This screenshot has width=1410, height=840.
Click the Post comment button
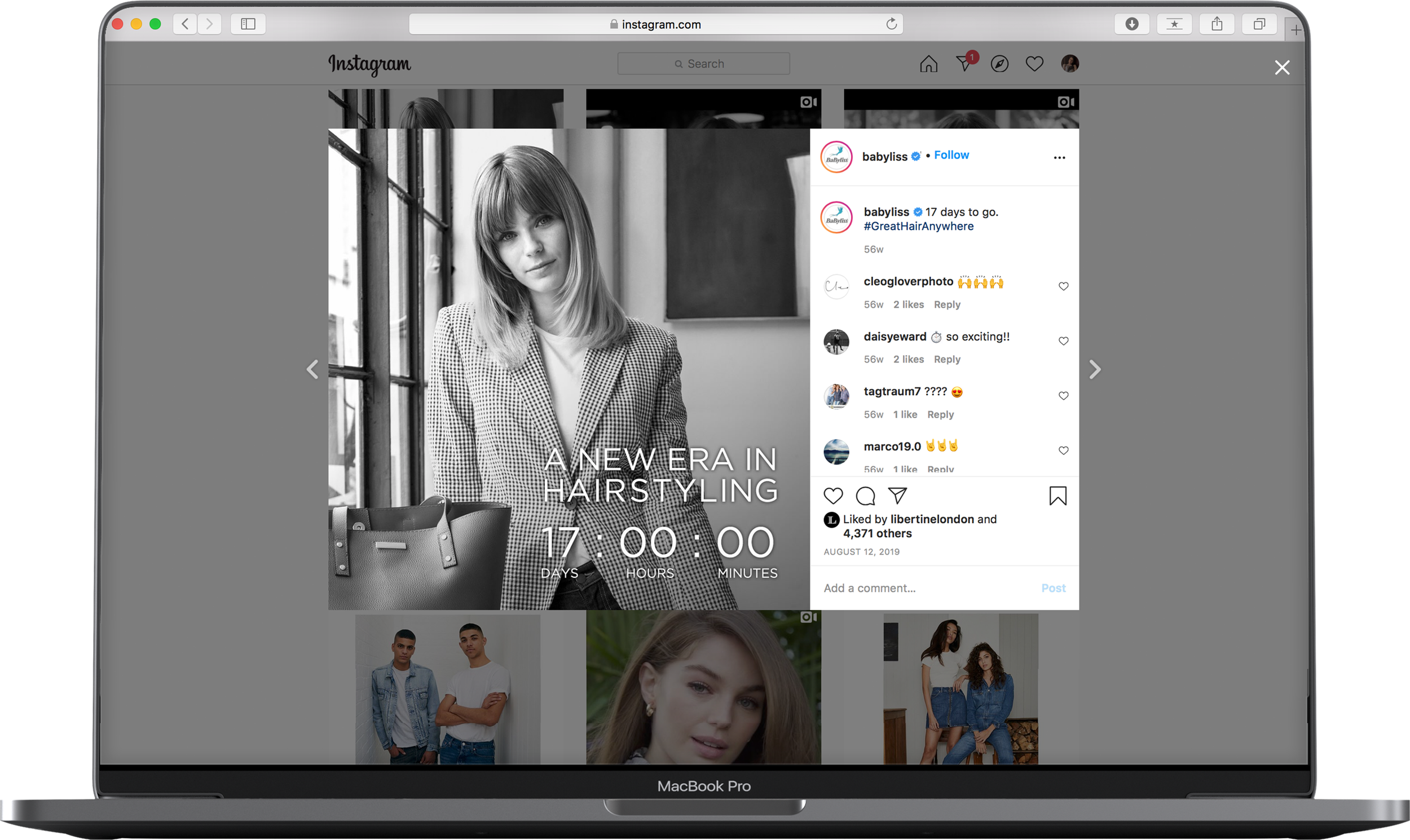click(1052, 588)
